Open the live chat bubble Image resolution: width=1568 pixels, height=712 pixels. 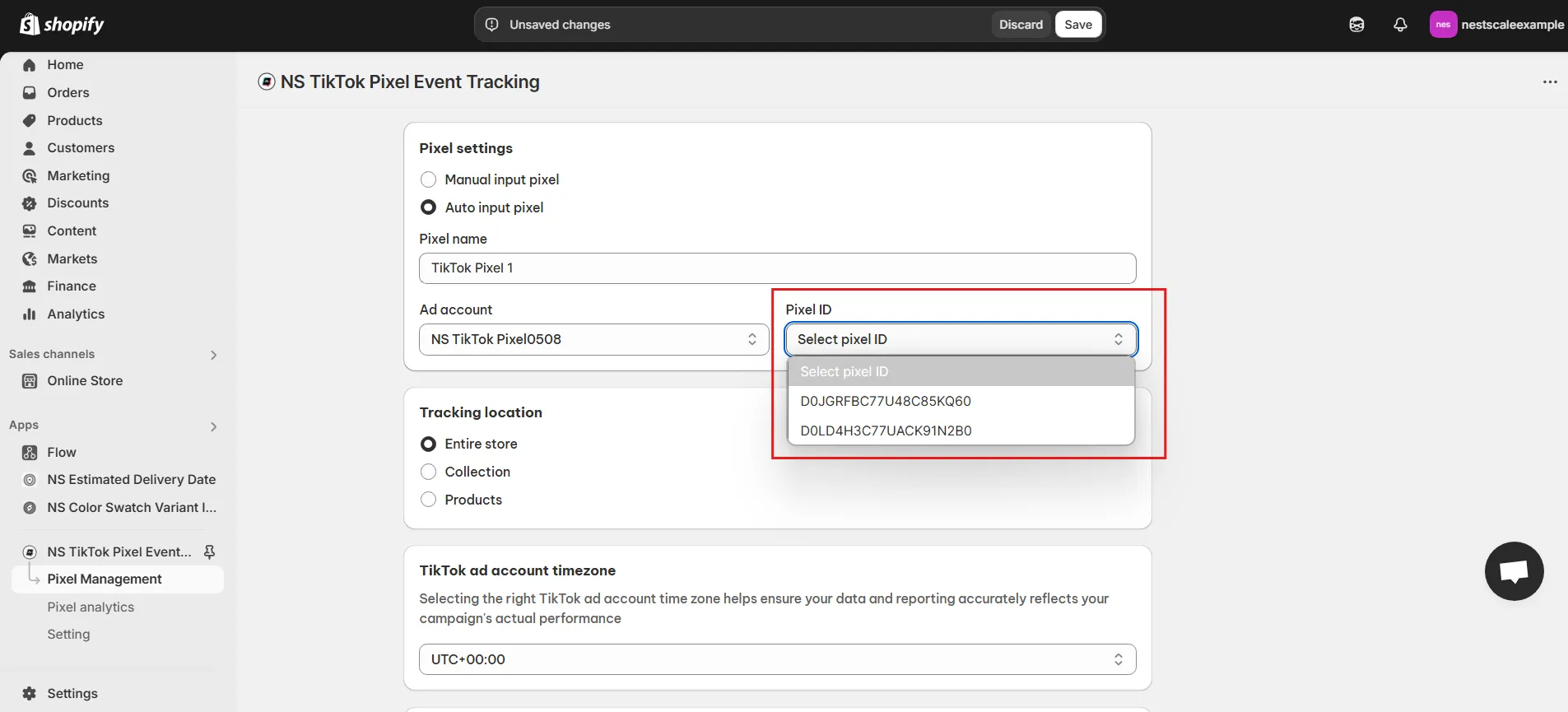(x=1514, y=571)
